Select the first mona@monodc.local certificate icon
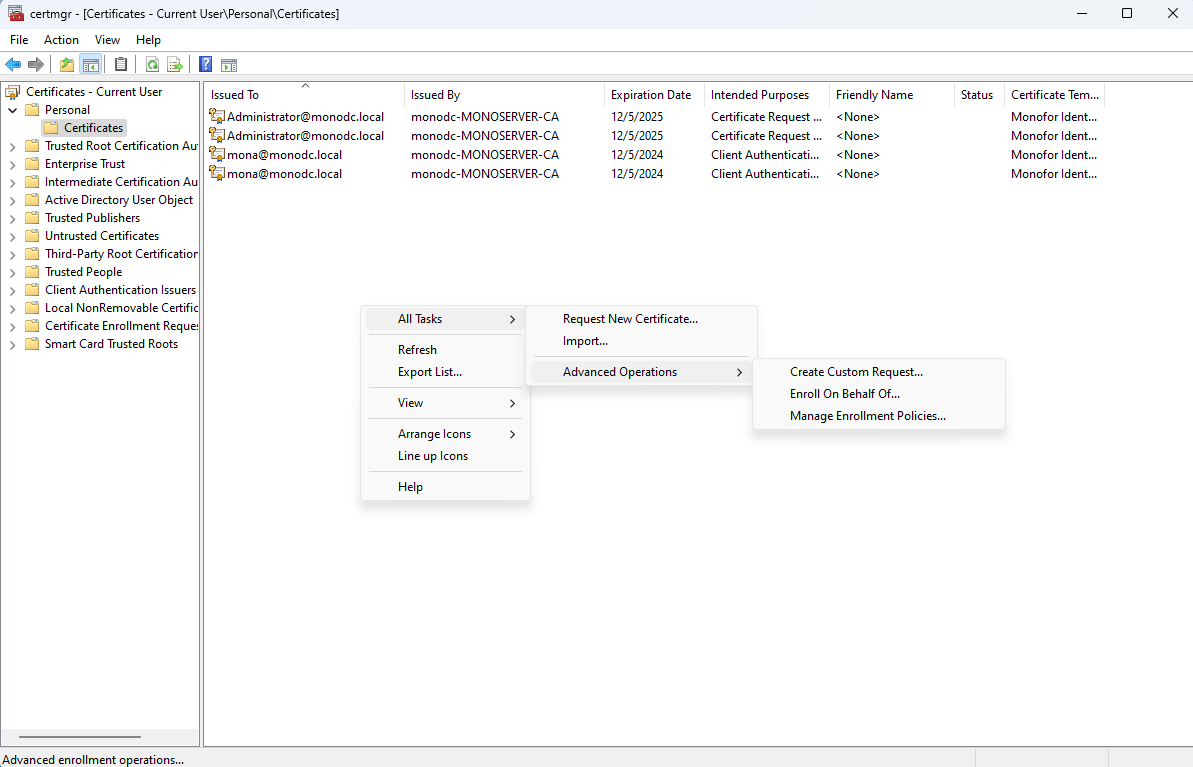Image resolution: width=1193 pixels, height=767 pixels. tap(217, 154)
